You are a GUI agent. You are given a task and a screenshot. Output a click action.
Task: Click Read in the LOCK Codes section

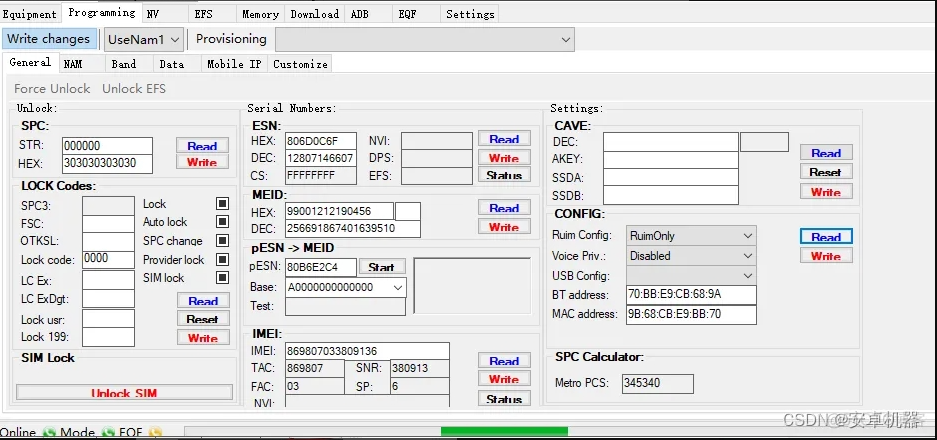203,301
